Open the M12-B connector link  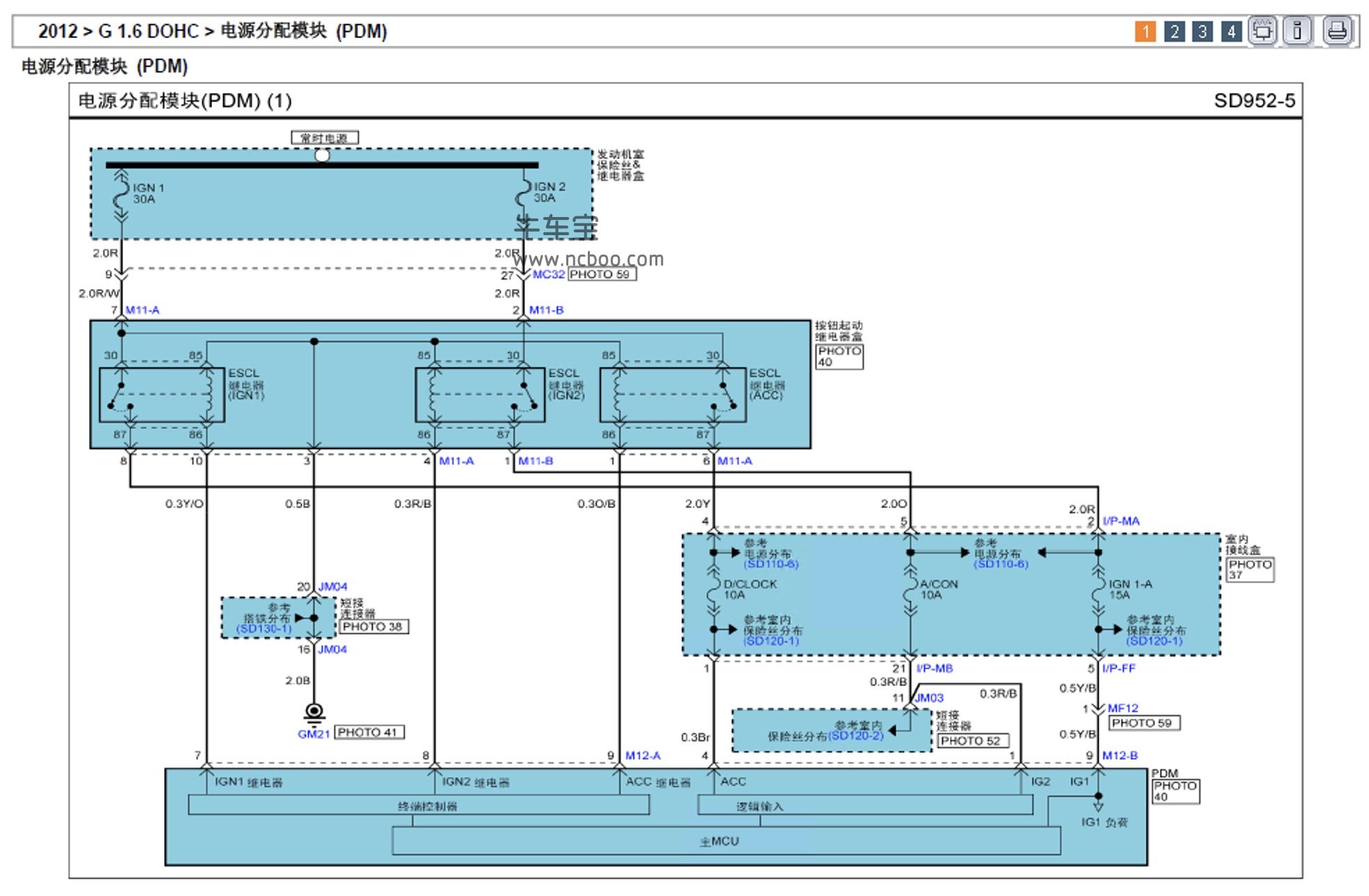(1120, 755)
